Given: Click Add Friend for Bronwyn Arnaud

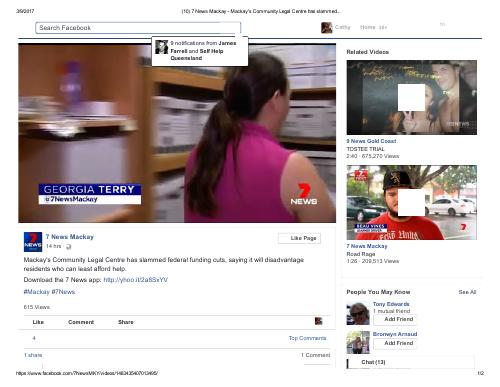Looking at the screenshot, I should point(395,343).
